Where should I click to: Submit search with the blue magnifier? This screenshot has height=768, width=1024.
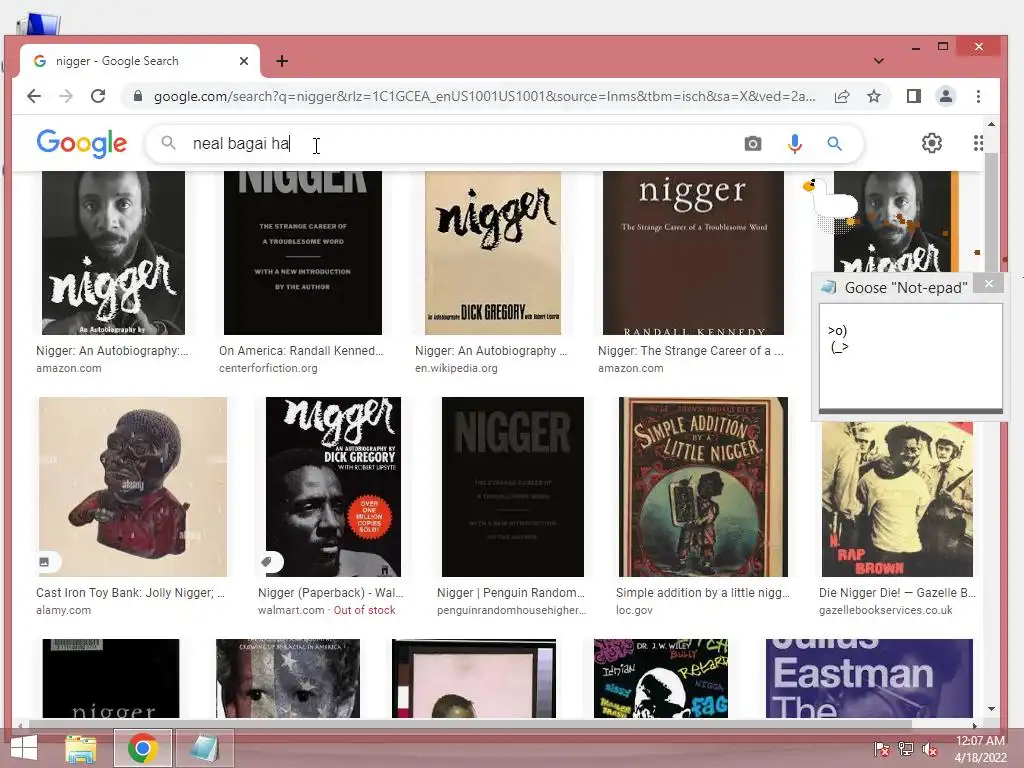click(834, 144)
